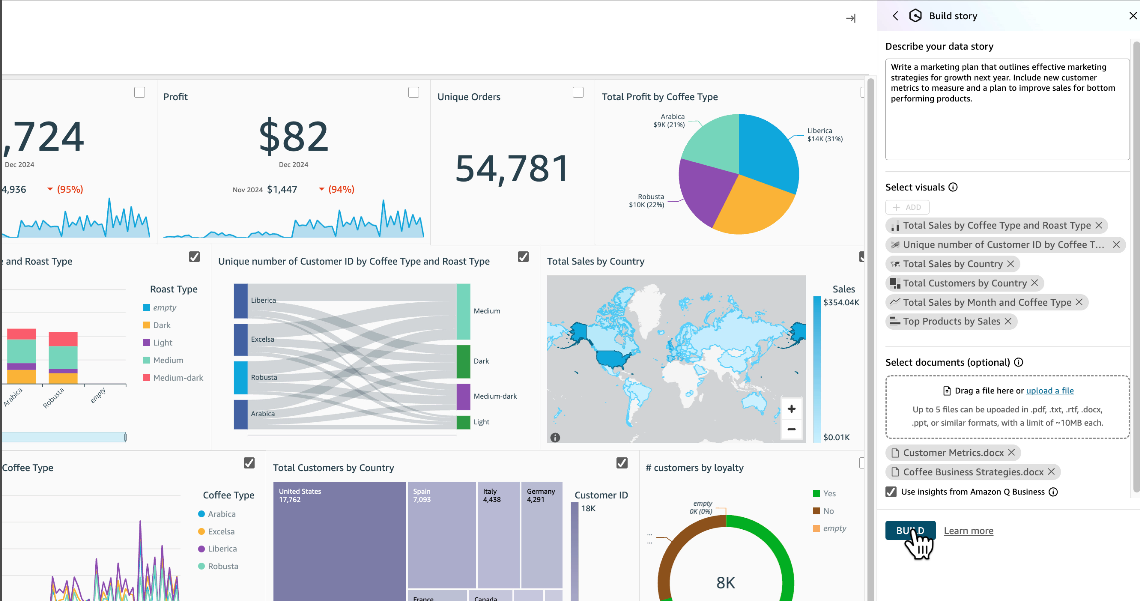Click the BUILD button
This screenshot has width=1140, height=601.
pyautogui.click(x=909, y=530)
